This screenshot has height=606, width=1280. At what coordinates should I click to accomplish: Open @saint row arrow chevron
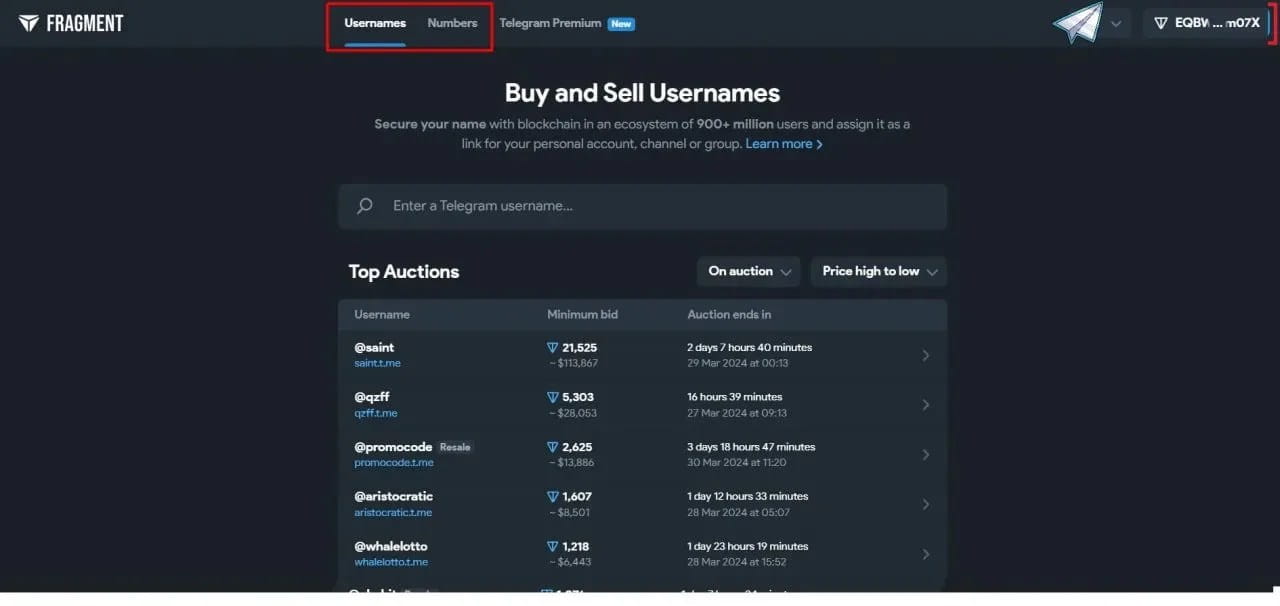(925, 355)
